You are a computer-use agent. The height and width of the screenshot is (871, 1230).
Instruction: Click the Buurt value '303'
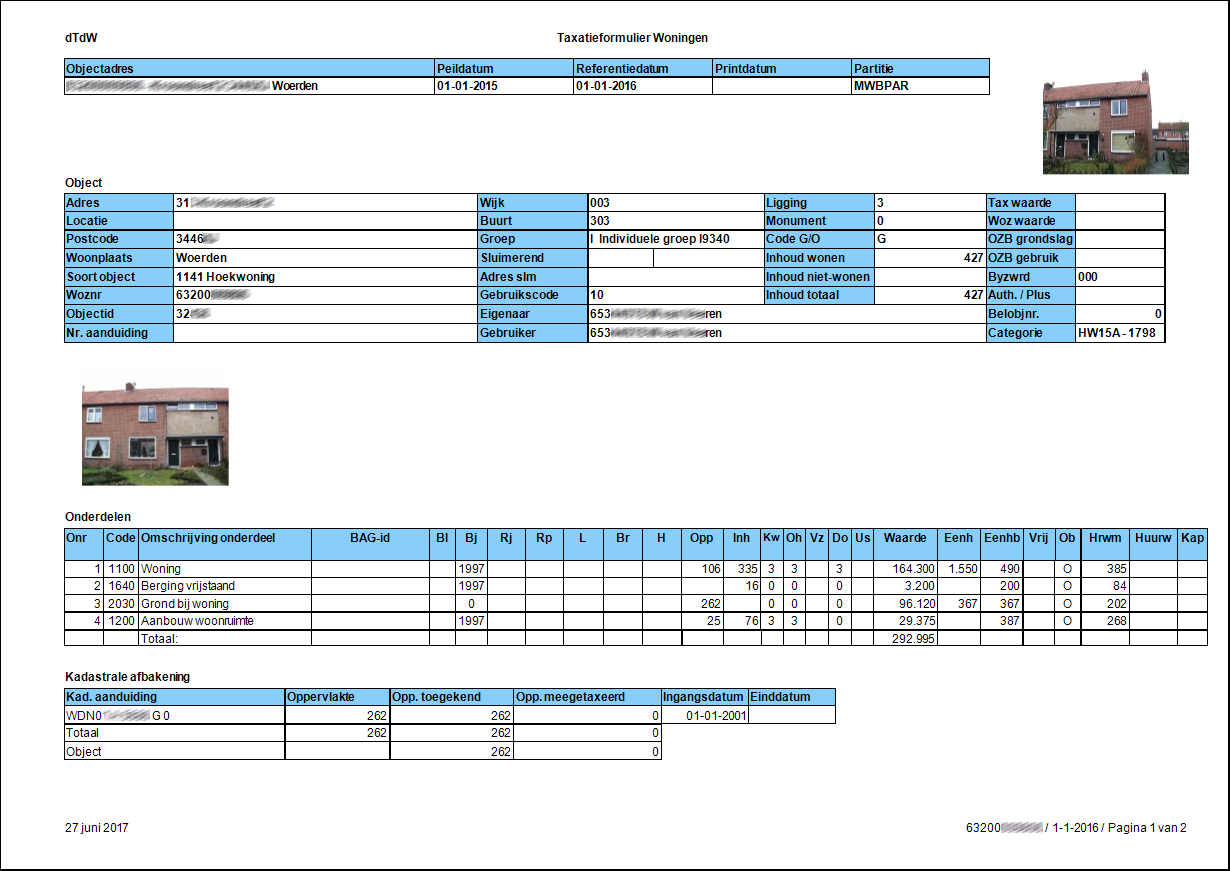point(600,221)
